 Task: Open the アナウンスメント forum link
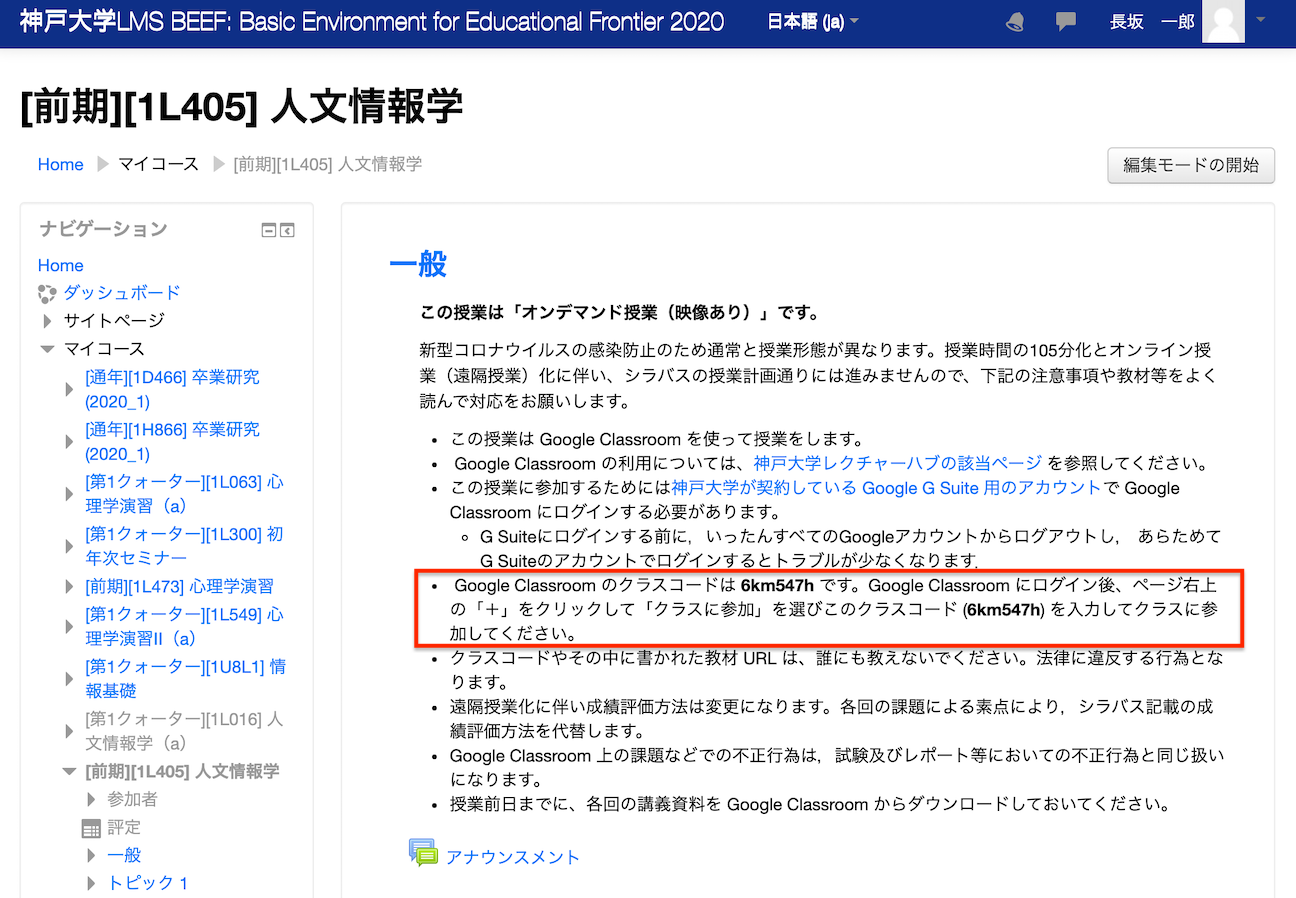(513, 857)
